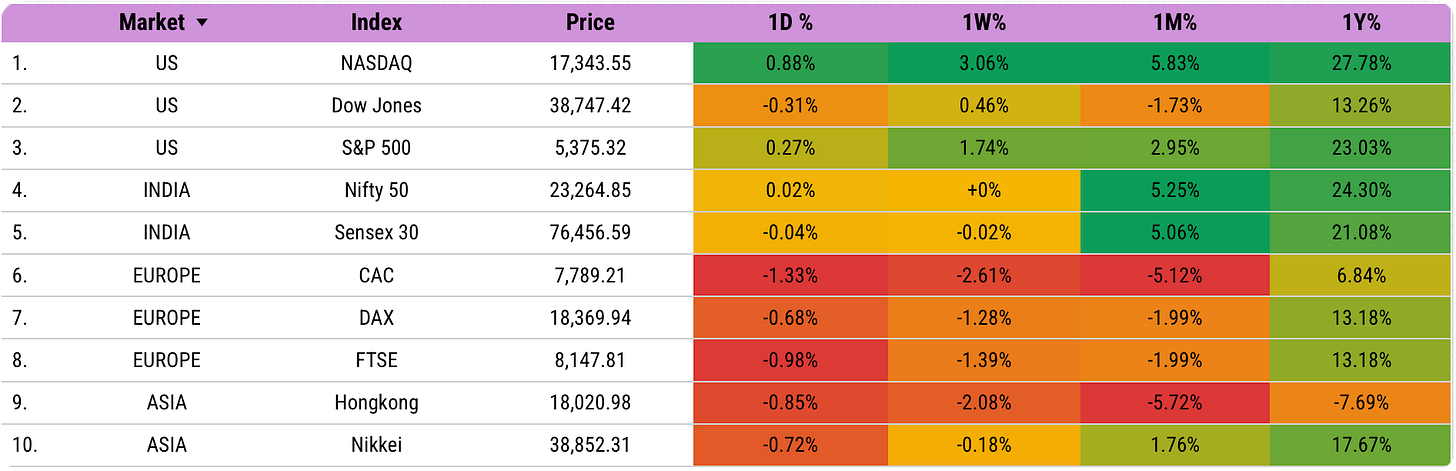Select the green NASDAQ 1Y 27.78% cell
1456x471 pixels.
(x=1363, y=63)
